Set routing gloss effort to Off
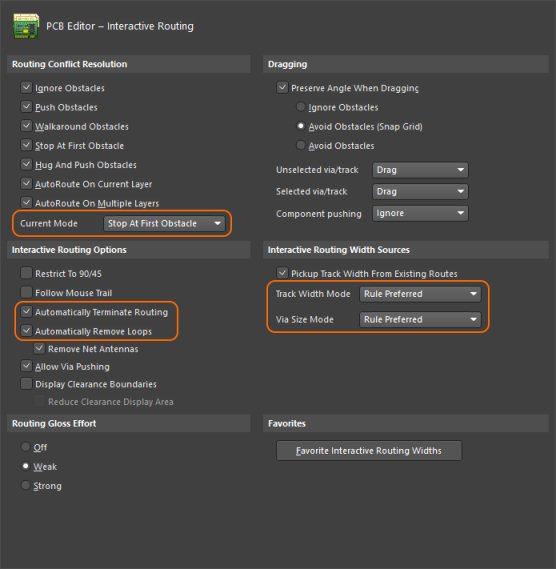 [25, 447]
